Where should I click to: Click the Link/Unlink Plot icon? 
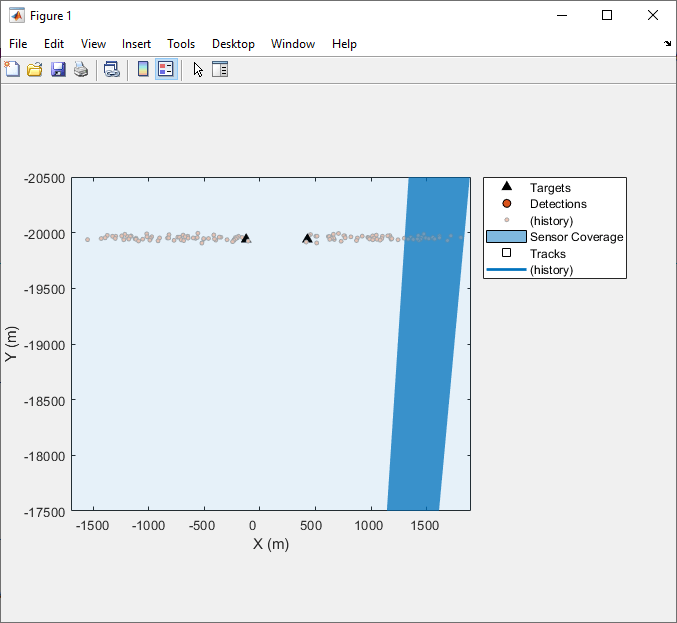(112, 69)
